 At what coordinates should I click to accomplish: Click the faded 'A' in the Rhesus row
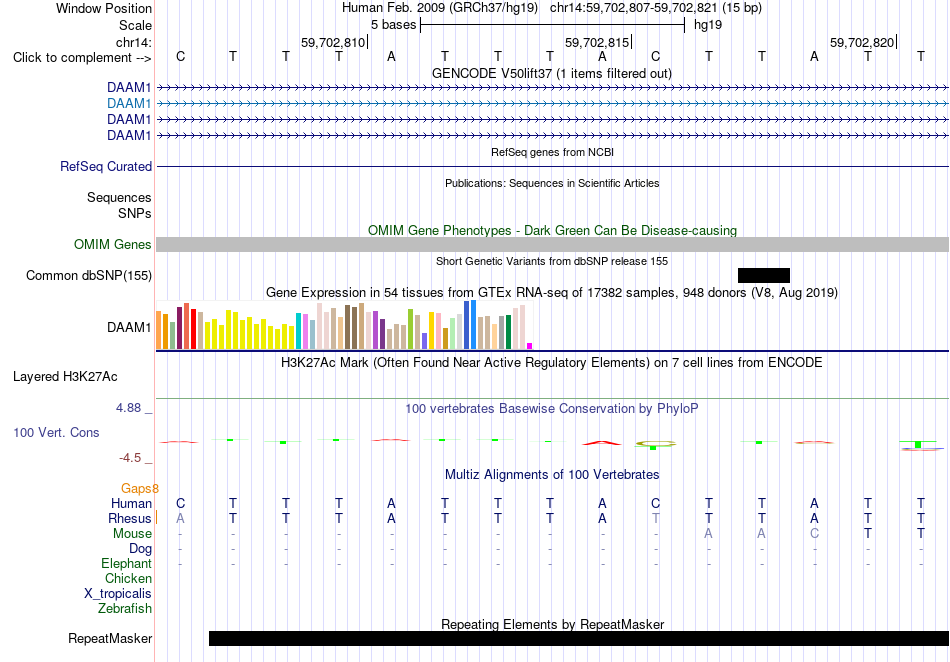(180, 518)
